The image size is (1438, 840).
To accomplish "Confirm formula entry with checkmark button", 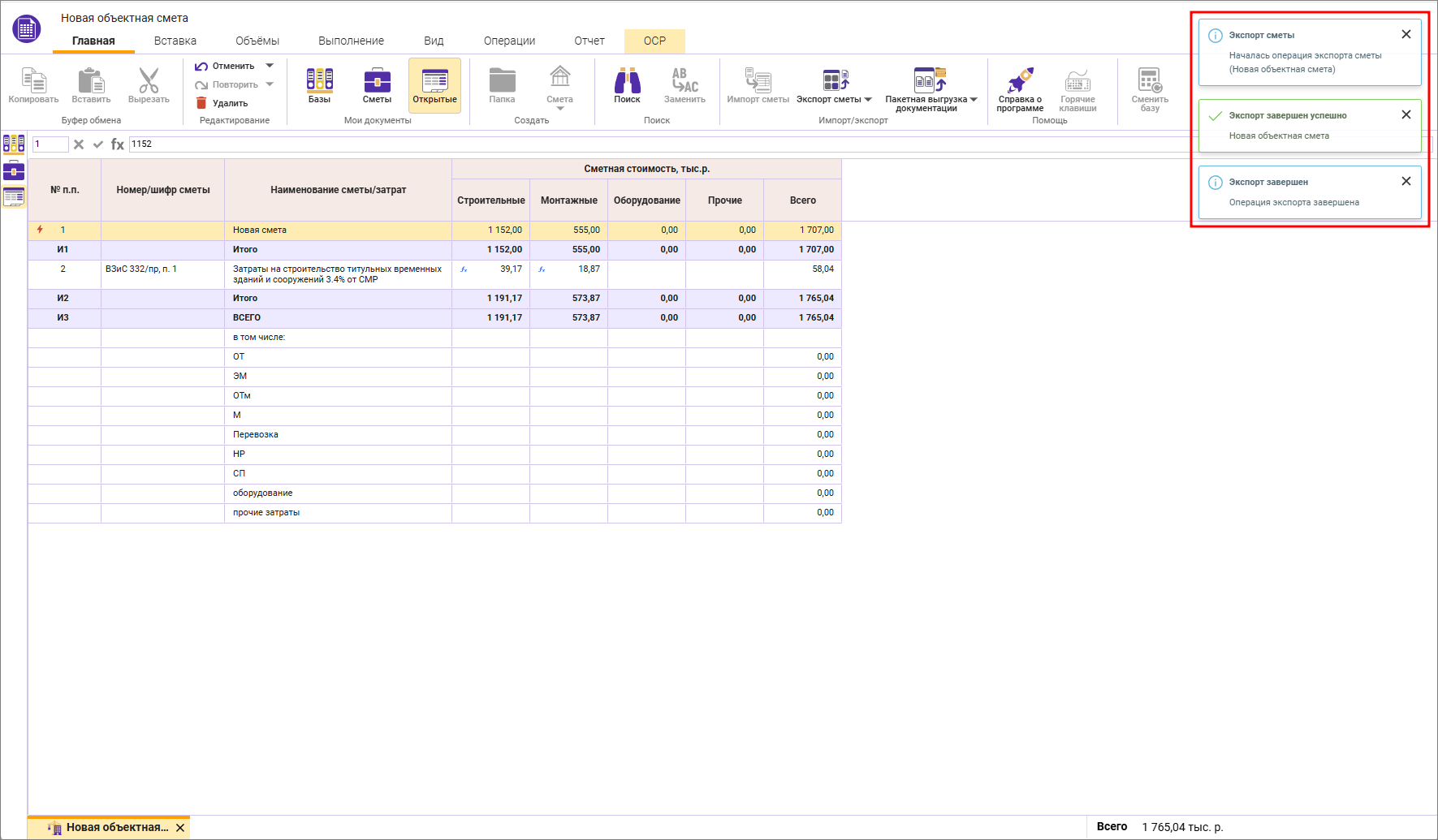I will [x=98, y=144].
